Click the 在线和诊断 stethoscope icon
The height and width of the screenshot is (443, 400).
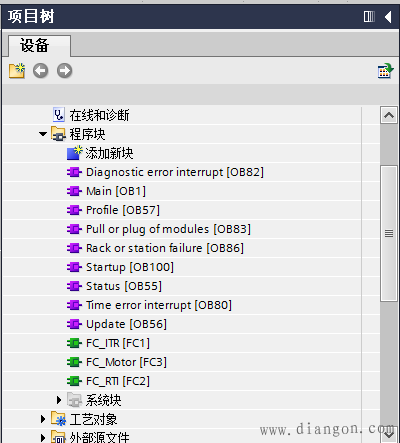tap(59, 115)
